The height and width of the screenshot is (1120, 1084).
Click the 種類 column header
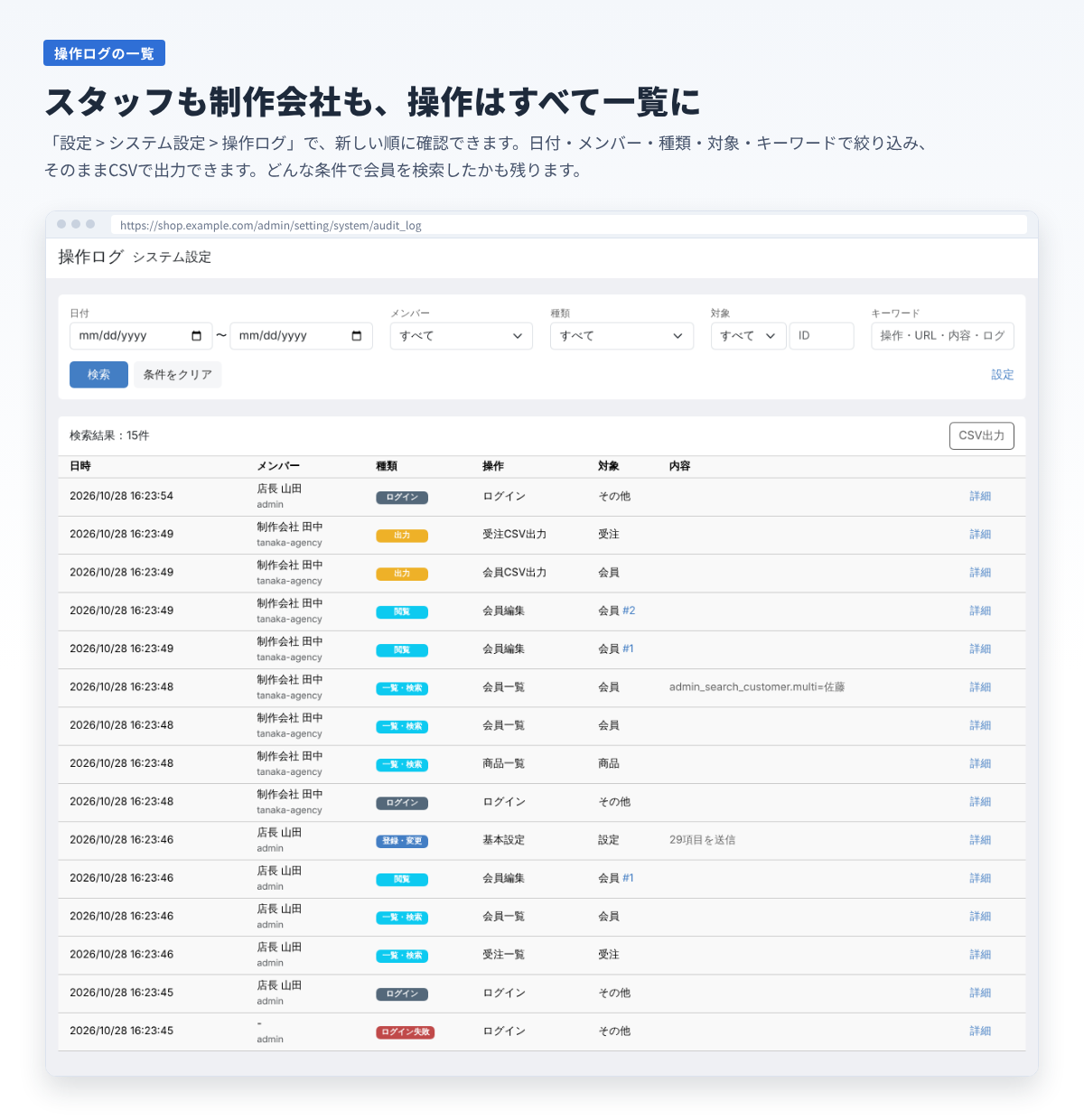coord(387,466)
